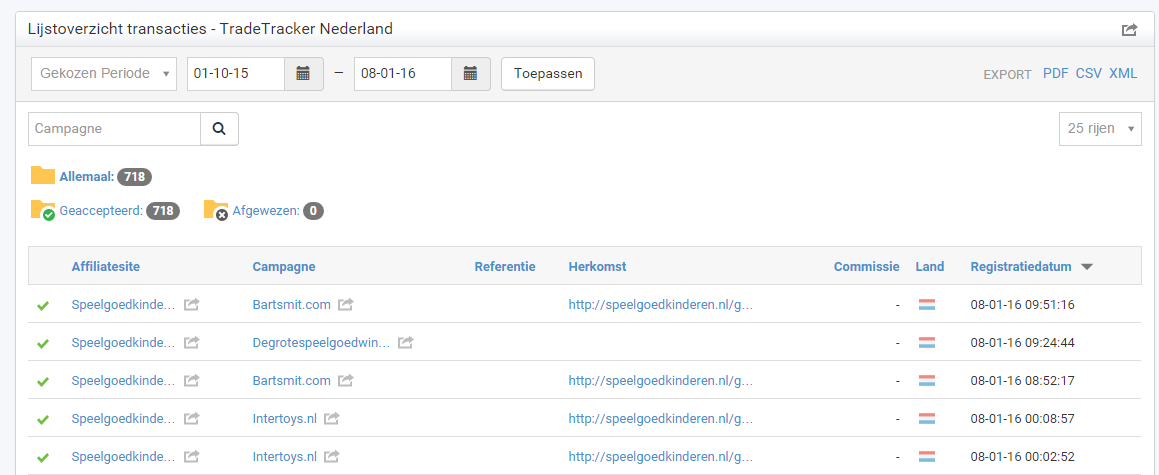Open affiliatesite share icon in 00:02:52 row

(x=191, y=457)
